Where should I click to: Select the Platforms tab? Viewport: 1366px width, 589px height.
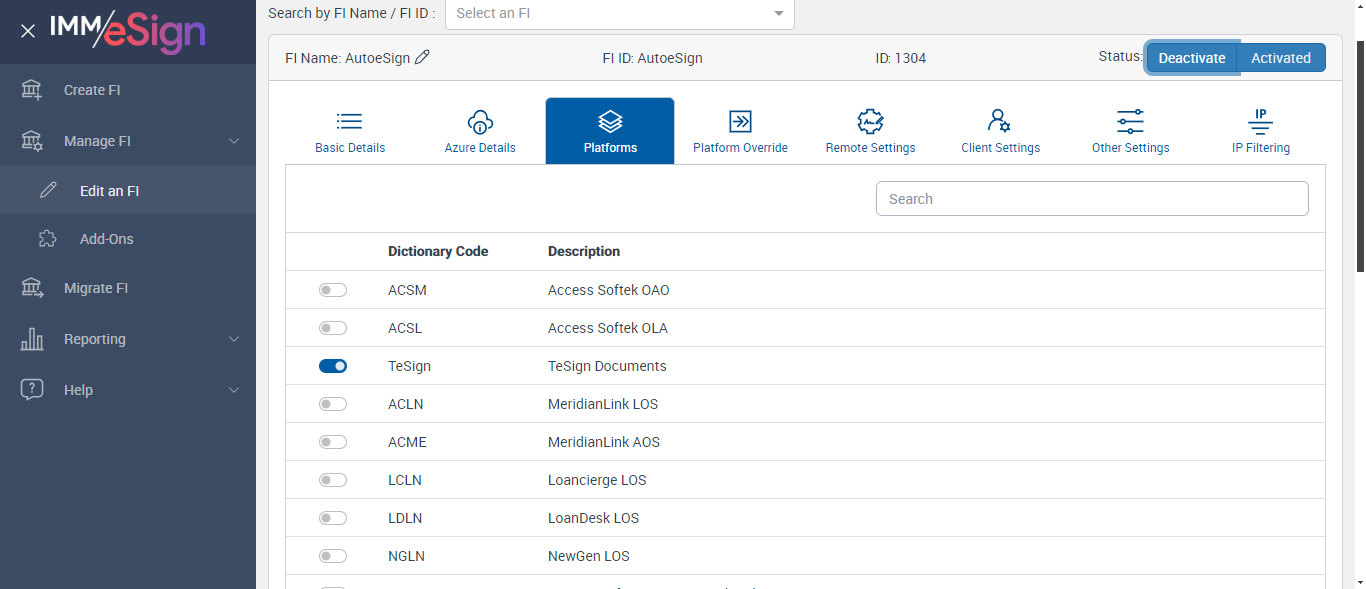pyautogui.click(x=610, y=131)
